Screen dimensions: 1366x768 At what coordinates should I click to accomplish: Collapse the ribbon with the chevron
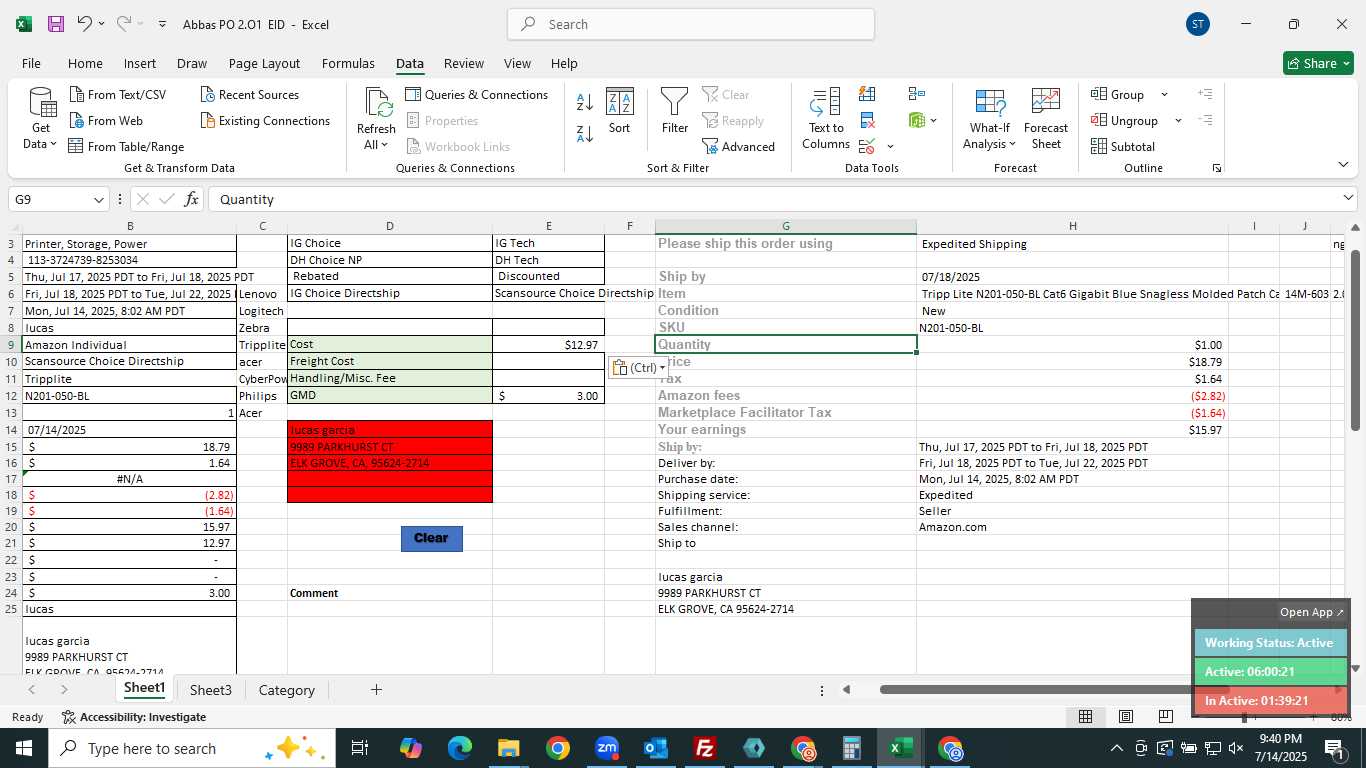tap(1343, 165)
